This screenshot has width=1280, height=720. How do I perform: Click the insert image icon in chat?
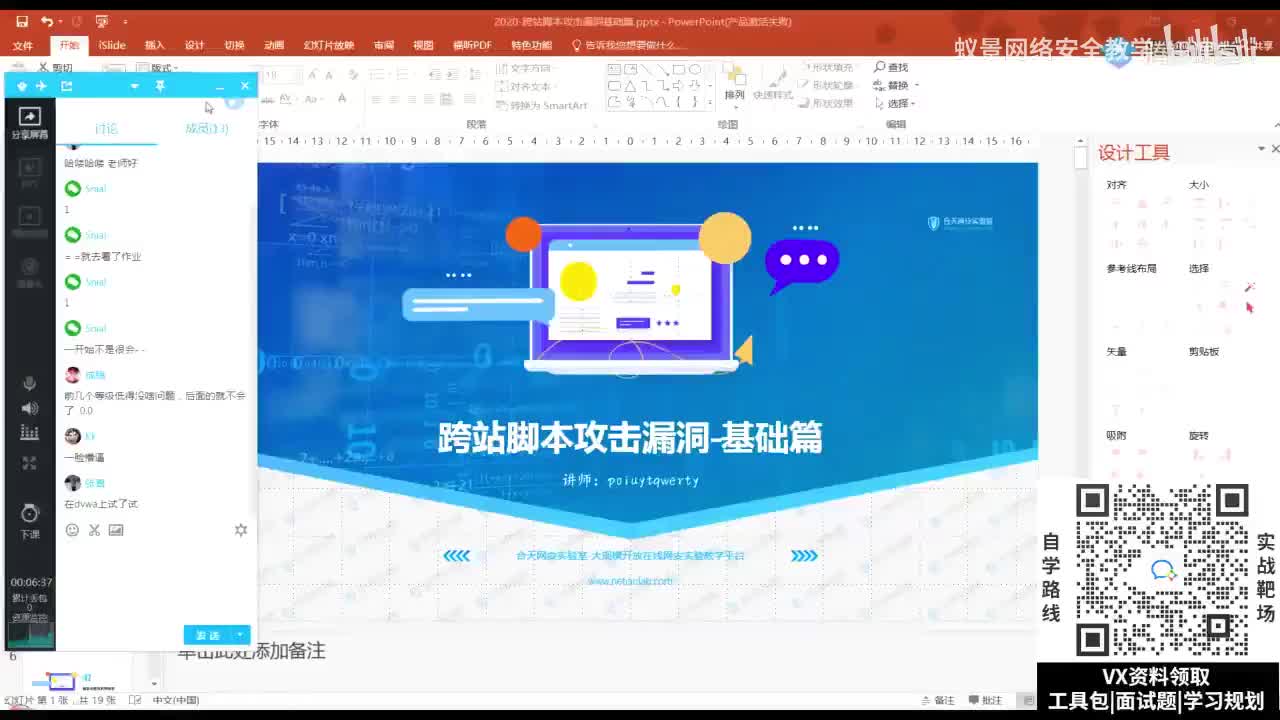coord(116,530)
